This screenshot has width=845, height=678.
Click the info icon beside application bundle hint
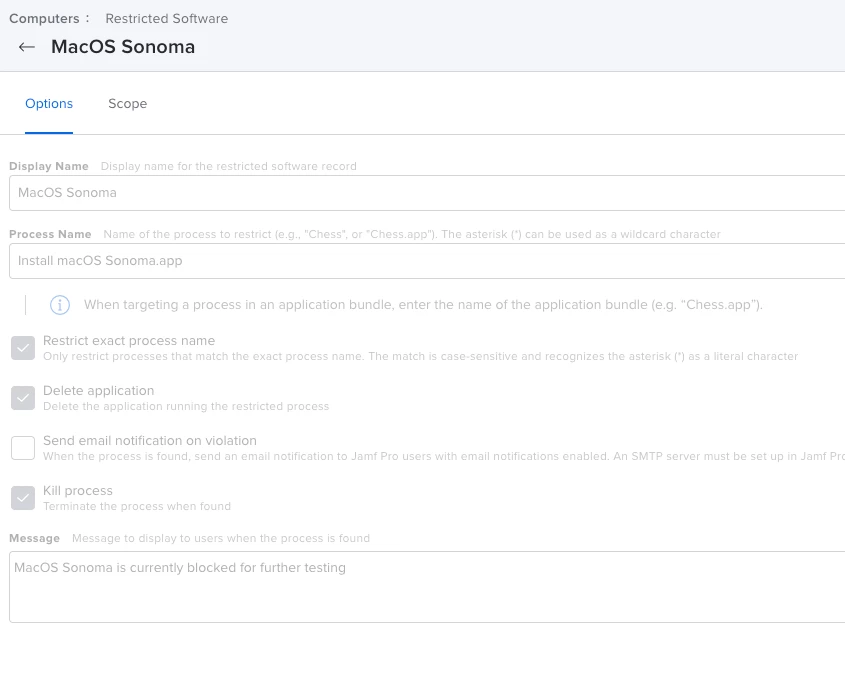click(60, 305)
